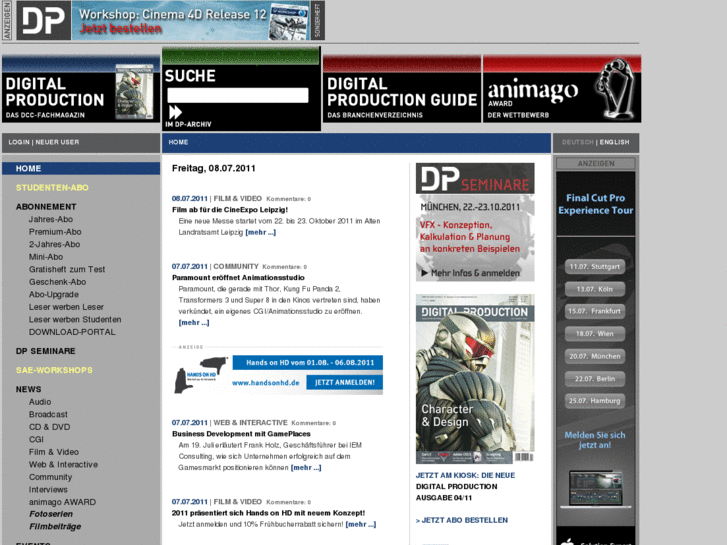727x545 pixels.
Task: Open Hands on HD mit neuem Konzept article
Action: pos(268,513)
